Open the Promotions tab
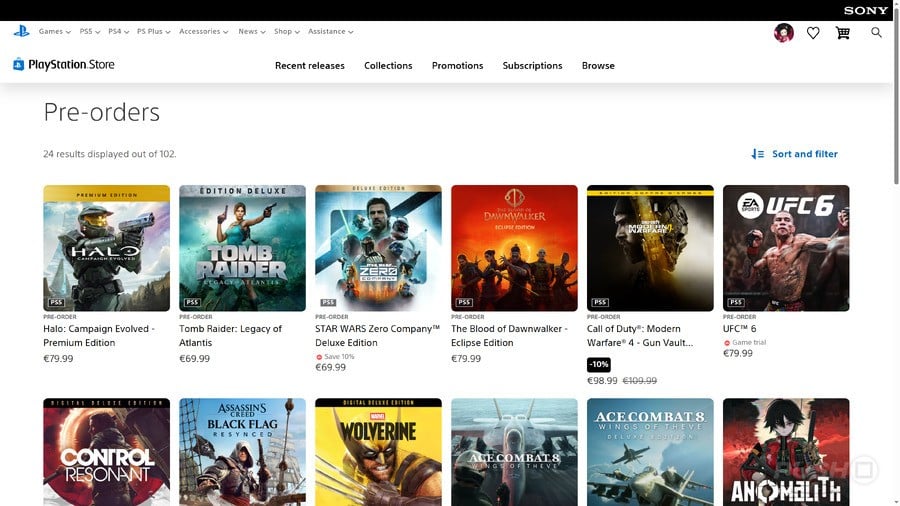 point(457,65)
